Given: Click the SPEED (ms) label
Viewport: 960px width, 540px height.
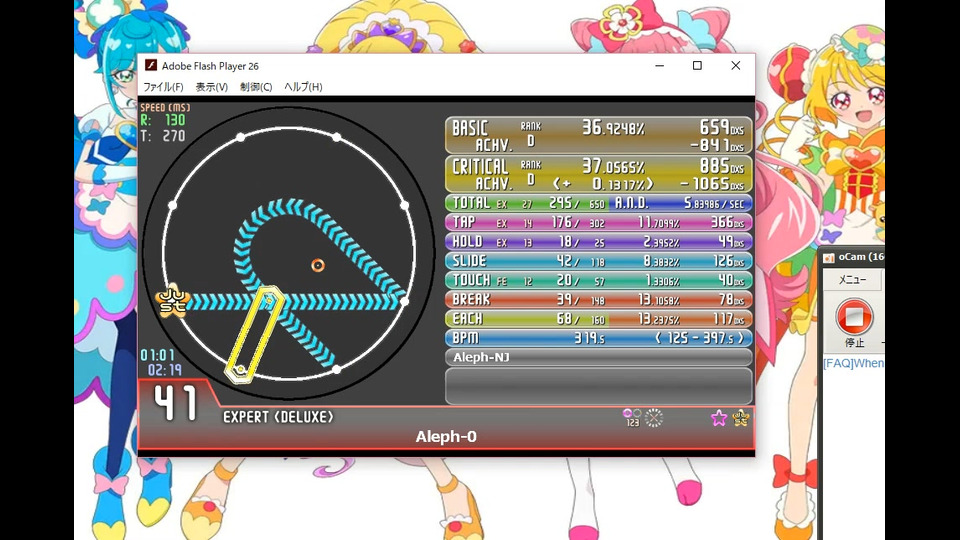Looking at the screenshot, I should [165, 108].
